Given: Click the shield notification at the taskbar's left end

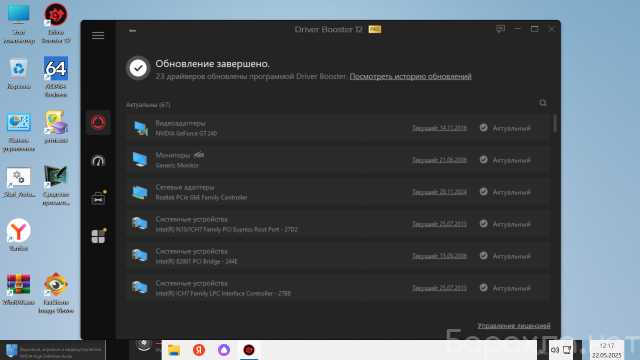Looking at the screenshot, I should coord(53,351).
